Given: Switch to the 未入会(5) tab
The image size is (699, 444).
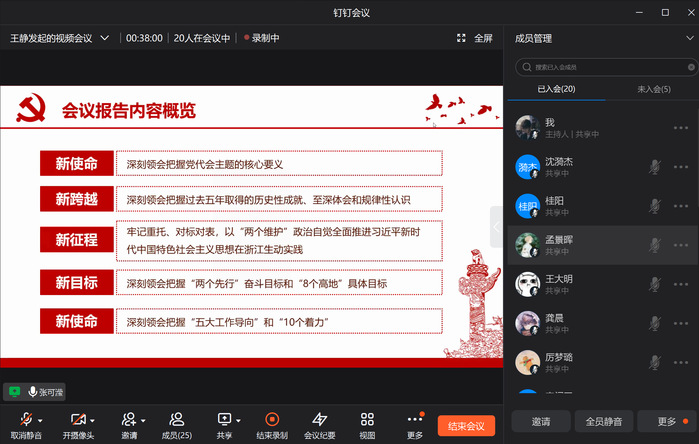Looking at the screenshot, I should point(652,90).
